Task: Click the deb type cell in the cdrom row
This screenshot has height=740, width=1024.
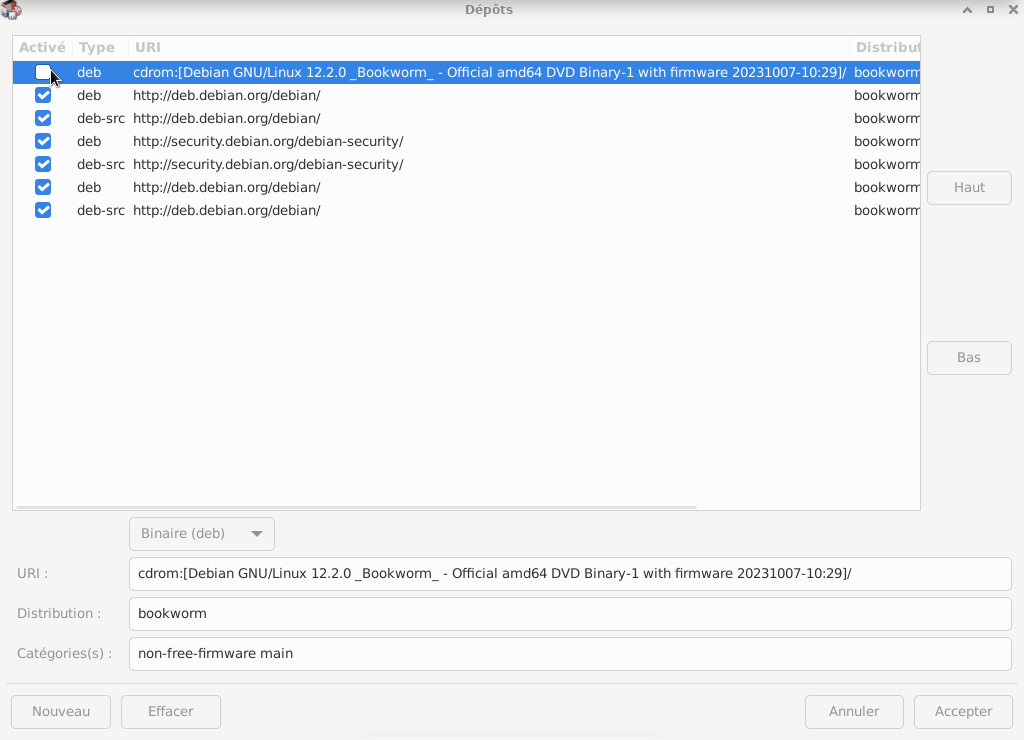Action: click(x=89, y=72)
